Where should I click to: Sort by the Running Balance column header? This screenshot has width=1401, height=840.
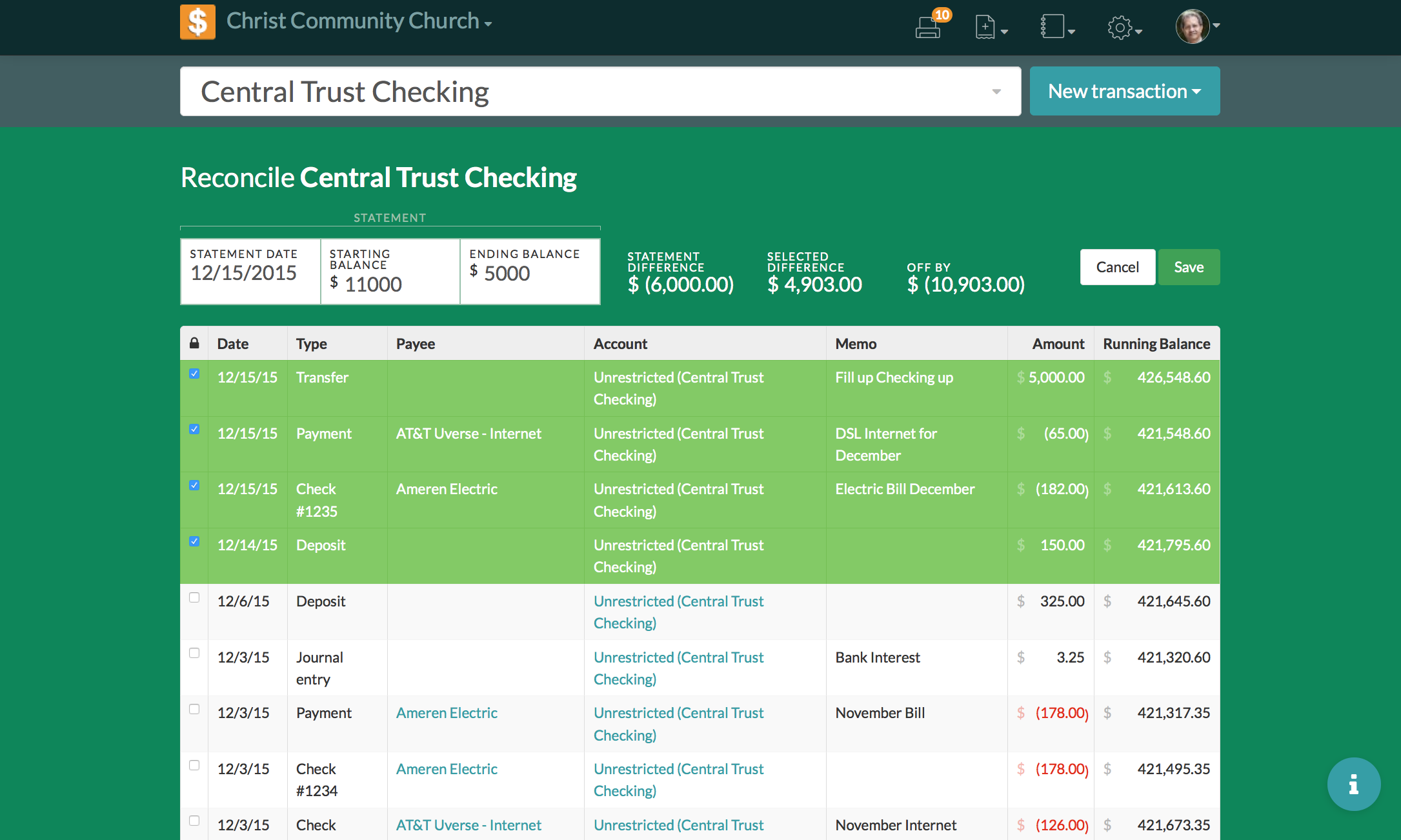pyautogui.click(x=1156, y=344)
